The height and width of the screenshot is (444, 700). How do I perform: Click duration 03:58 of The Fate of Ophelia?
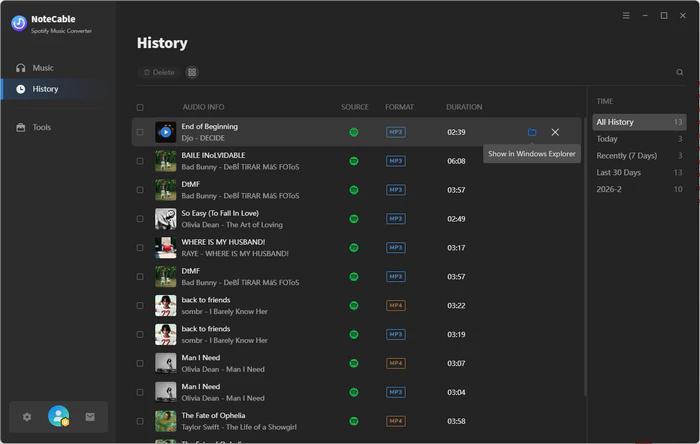(x=456, y=421)
